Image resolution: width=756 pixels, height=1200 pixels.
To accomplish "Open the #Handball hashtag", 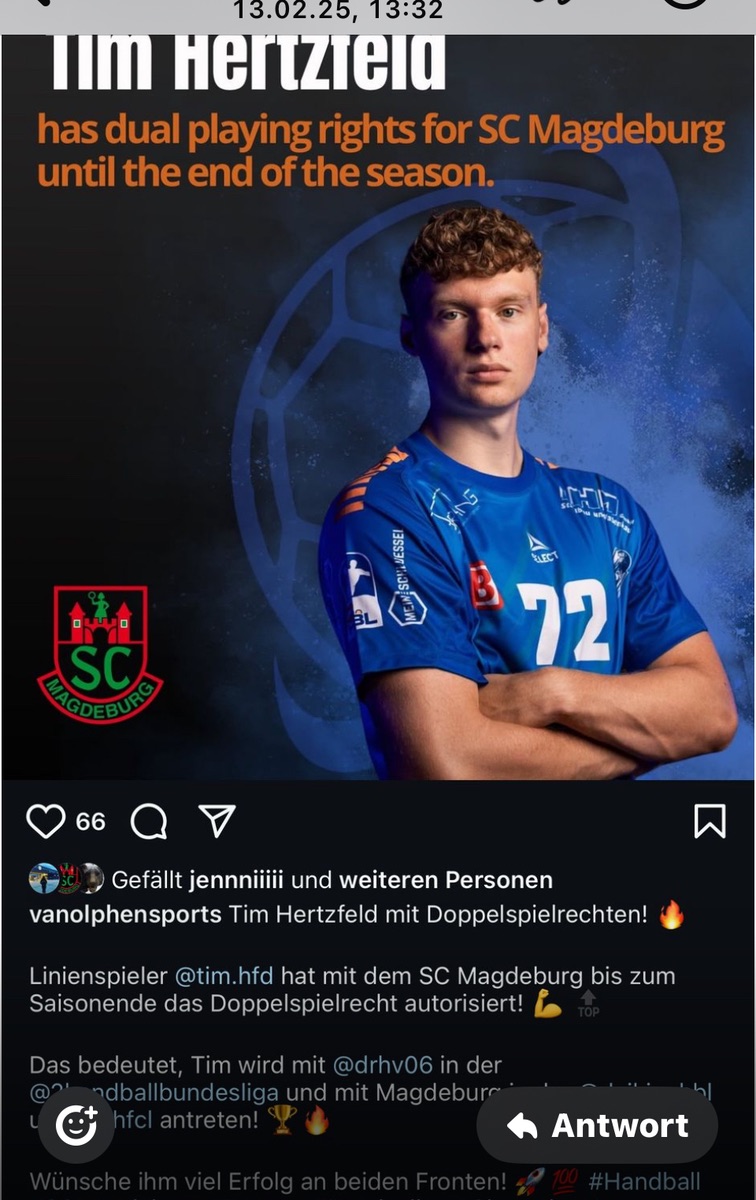I will (x=645, y=1183).
